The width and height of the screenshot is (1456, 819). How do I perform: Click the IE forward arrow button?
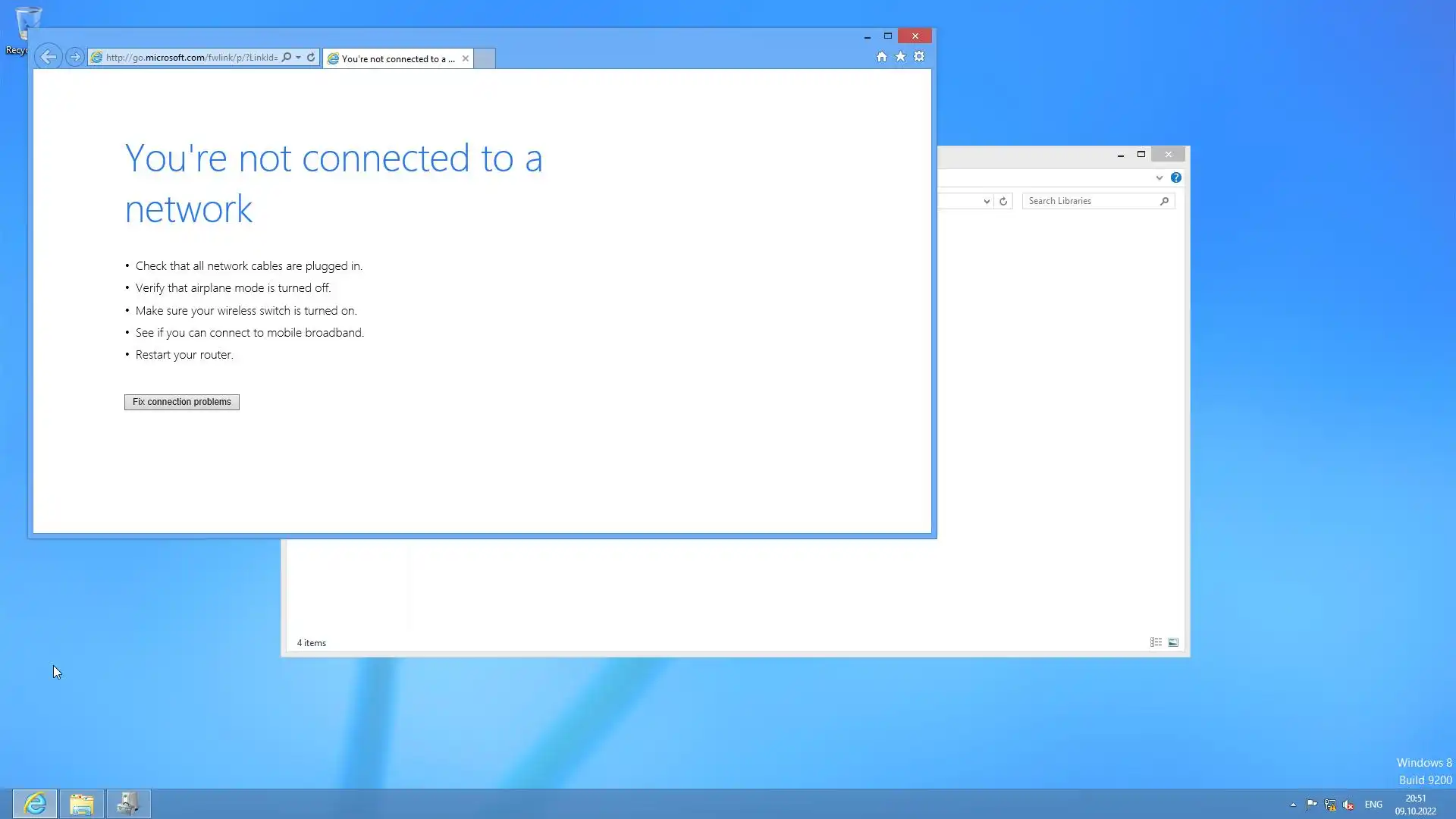pyautogui.click(x=74, y=57)
